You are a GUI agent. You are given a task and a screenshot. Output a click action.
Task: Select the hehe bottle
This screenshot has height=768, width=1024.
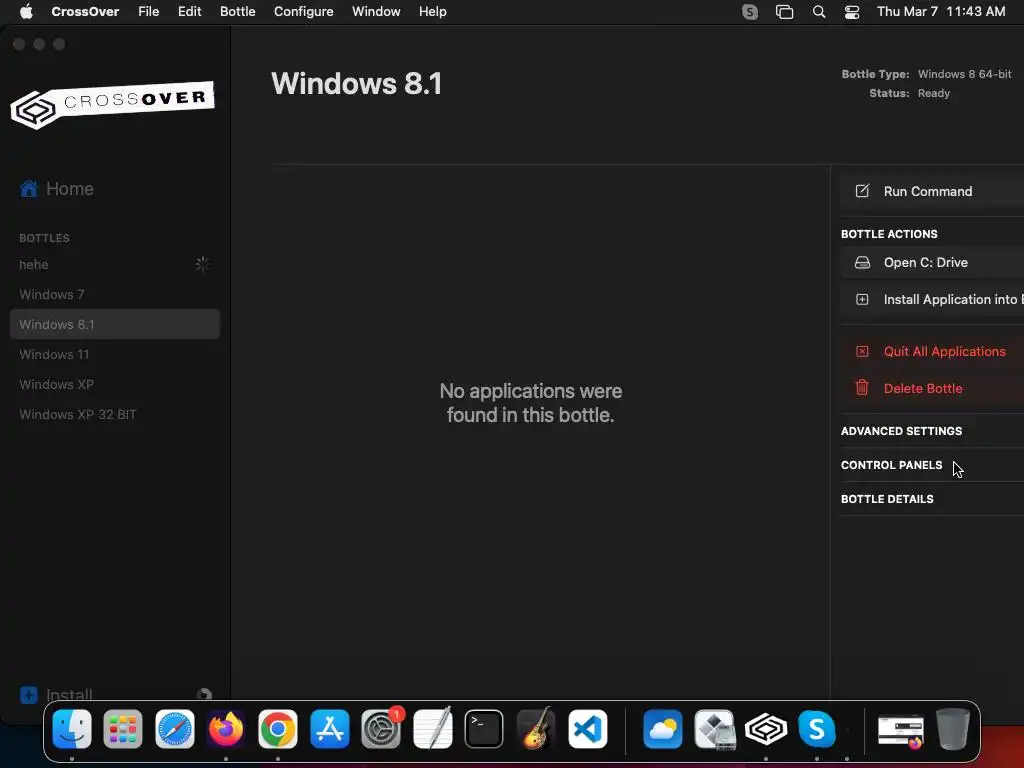click(115, 264)
